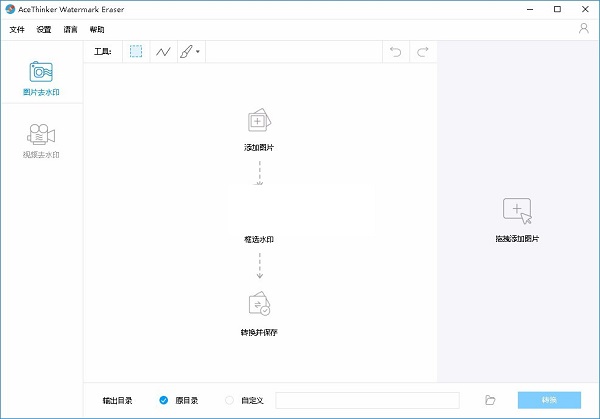This screenshot has height=419, width=600.
Task: Select the polygon line selection tool
Action: (163, 51)
